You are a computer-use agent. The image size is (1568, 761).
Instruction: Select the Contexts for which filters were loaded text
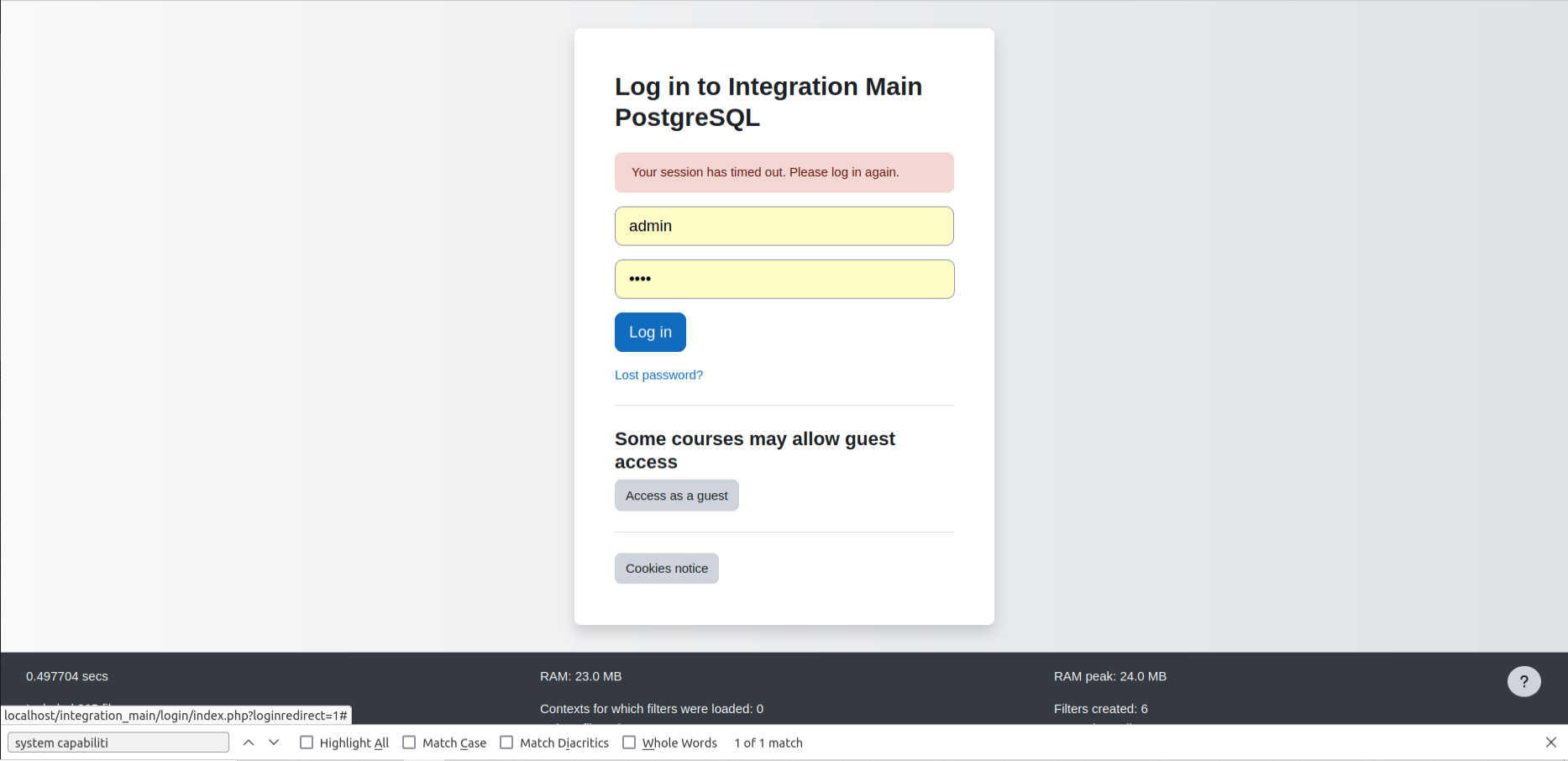tap(652, 709)
